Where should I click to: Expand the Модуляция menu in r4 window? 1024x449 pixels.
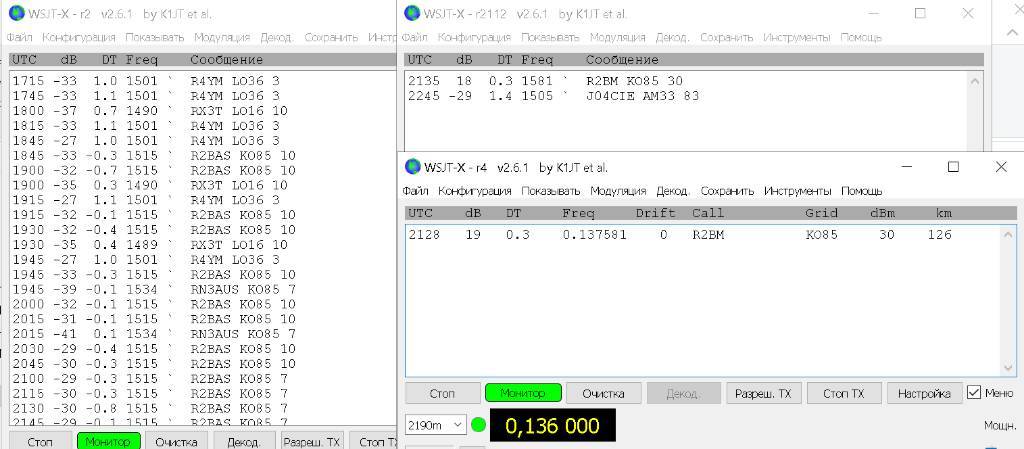618,190
